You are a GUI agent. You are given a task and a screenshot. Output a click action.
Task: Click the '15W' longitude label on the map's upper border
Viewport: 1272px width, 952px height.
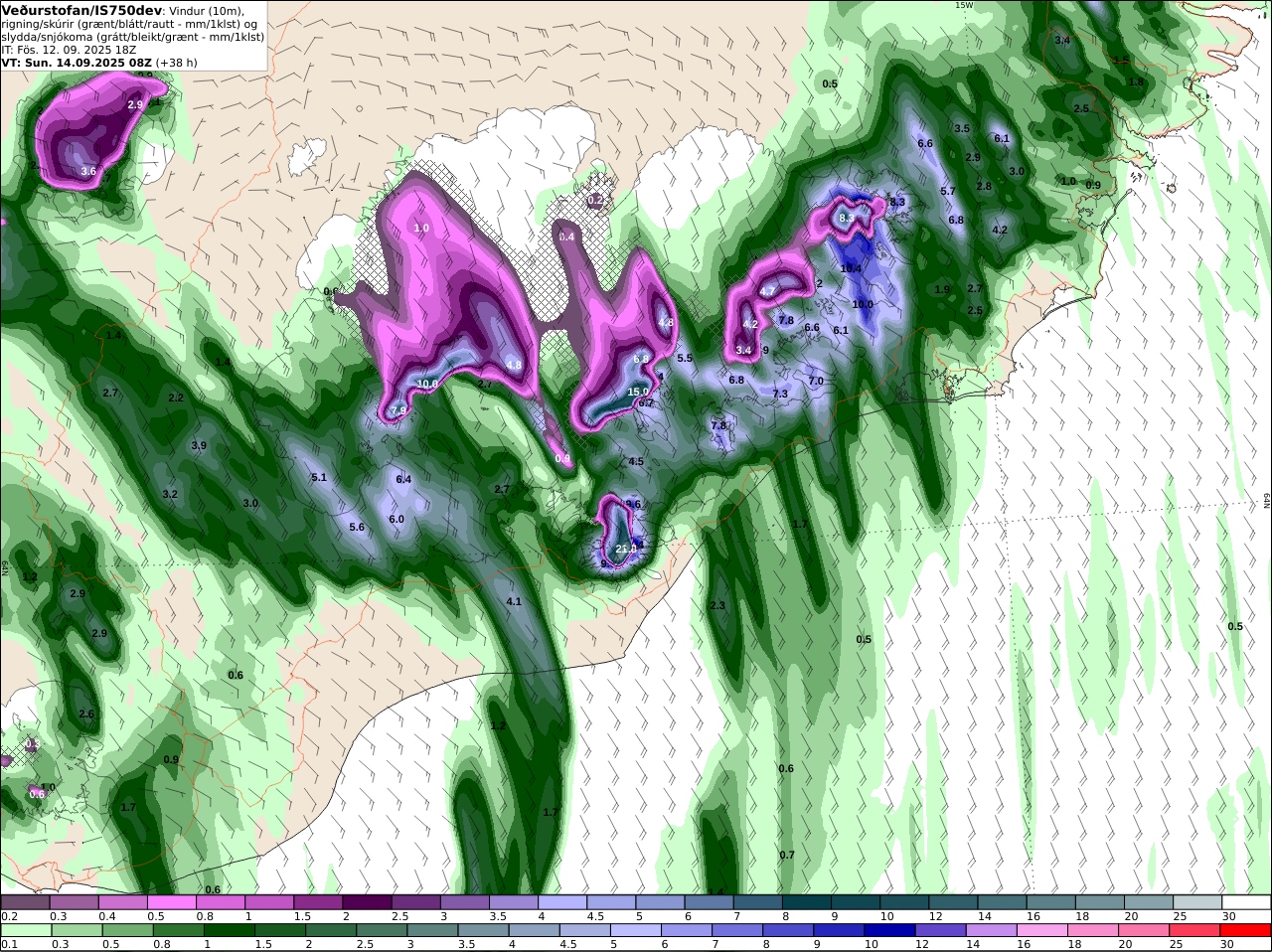[x=963, y=5]
